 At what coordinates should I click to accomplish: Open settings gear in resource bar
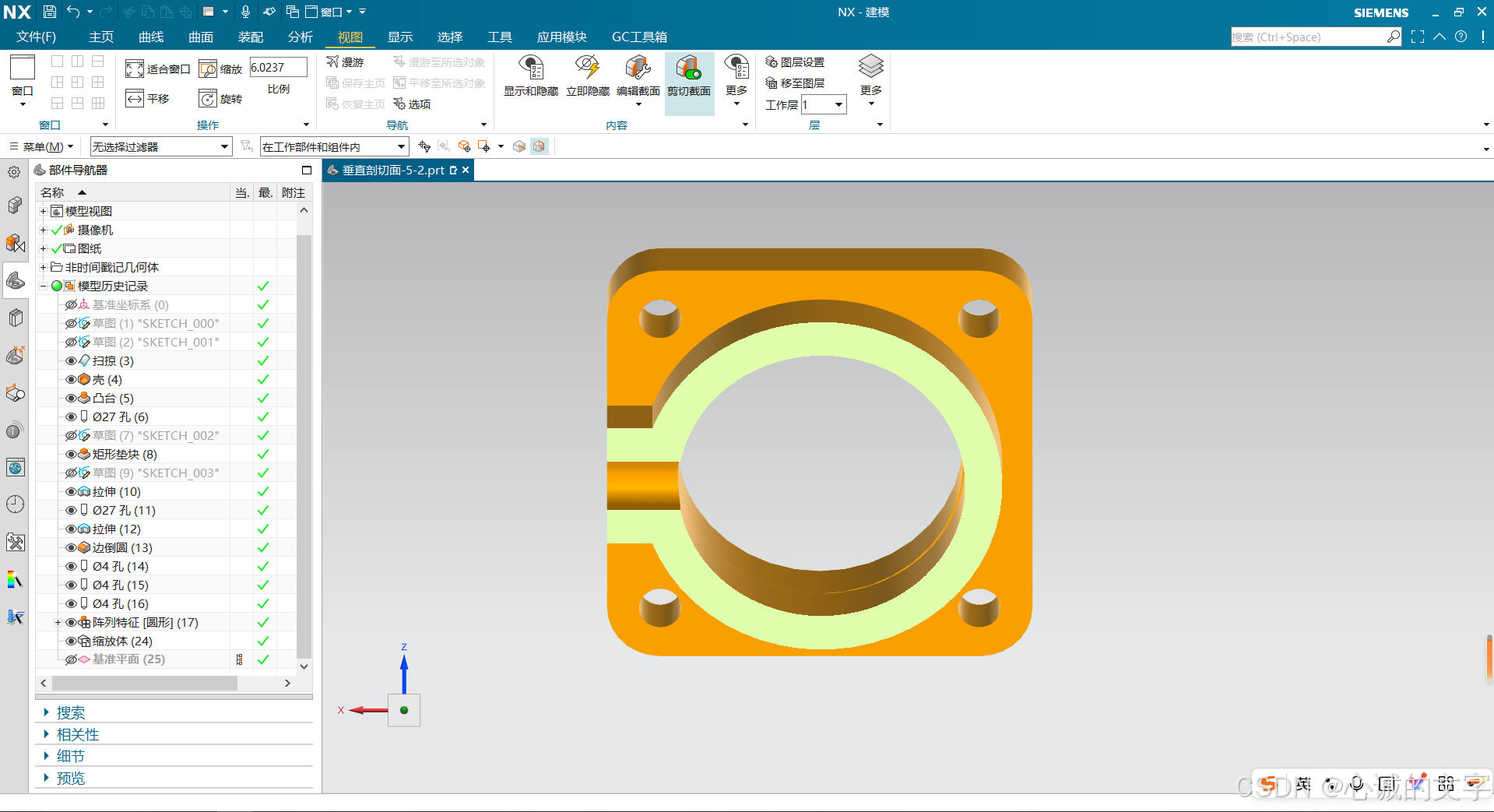(14, 172)
